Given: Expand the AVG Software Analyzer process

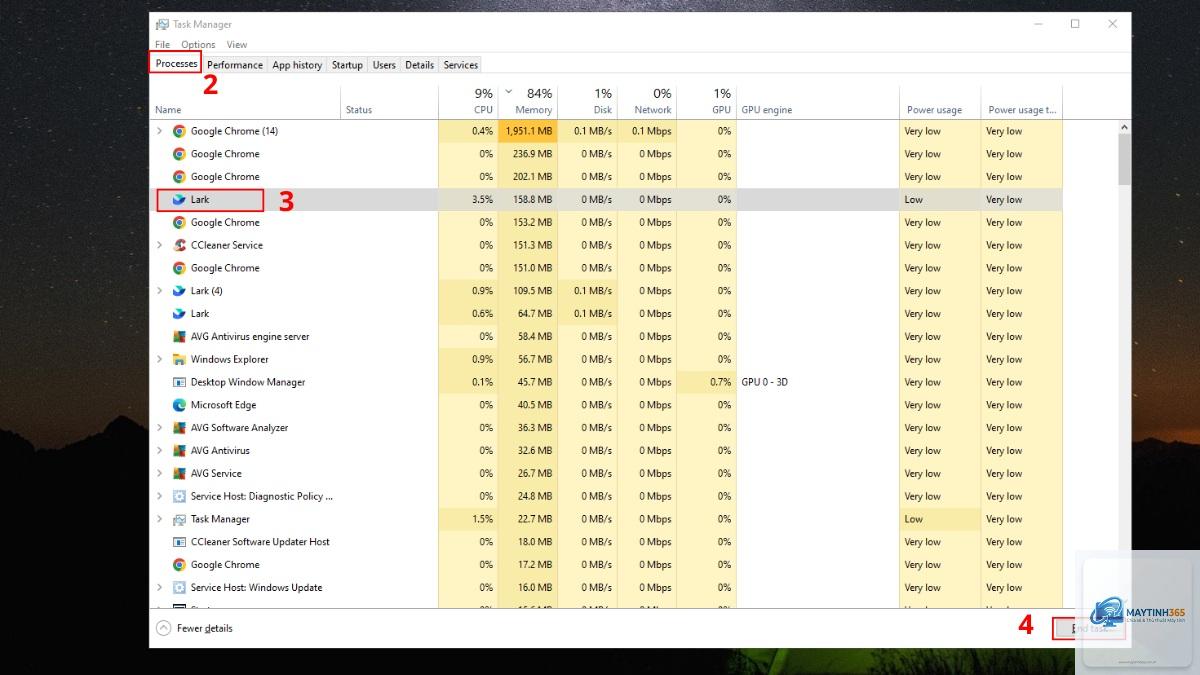Looking at the screenshot, I should [x=159, y=428].
